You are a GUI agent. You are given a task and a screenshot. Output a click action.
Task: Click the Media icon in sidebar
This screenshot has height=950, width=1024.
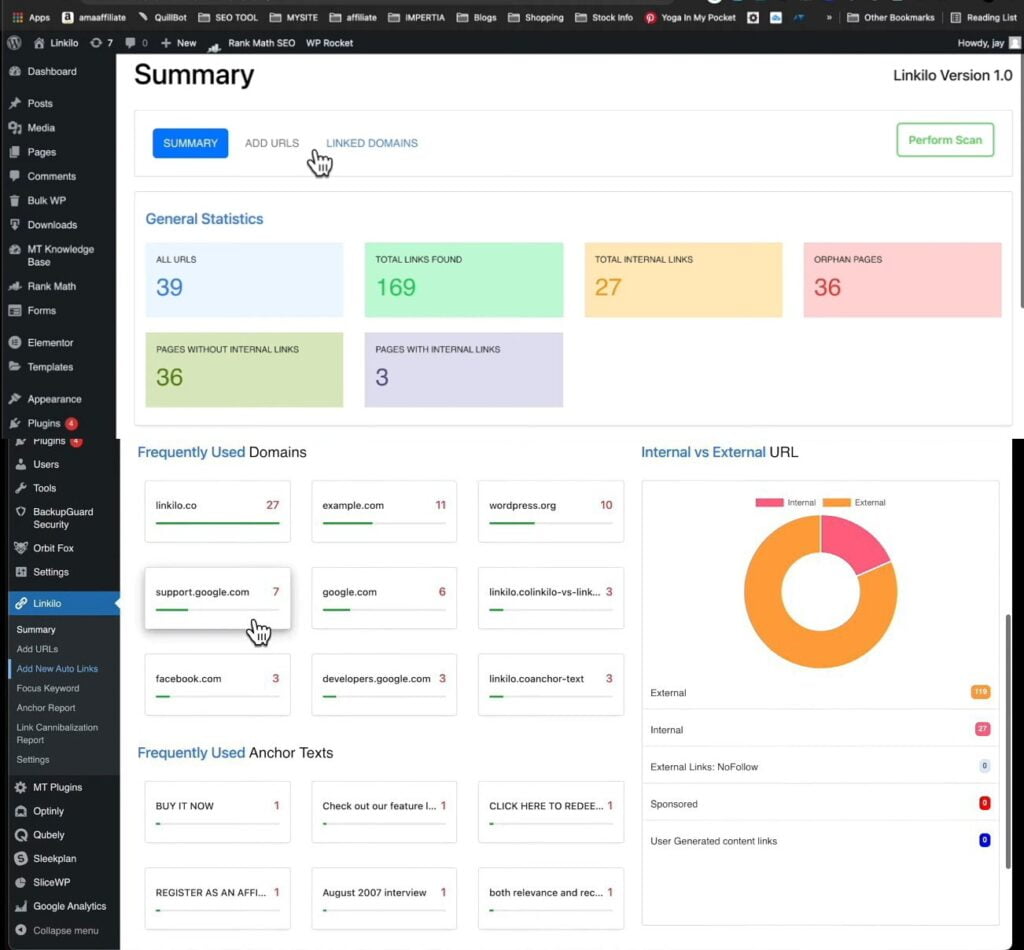click(15, 128)
